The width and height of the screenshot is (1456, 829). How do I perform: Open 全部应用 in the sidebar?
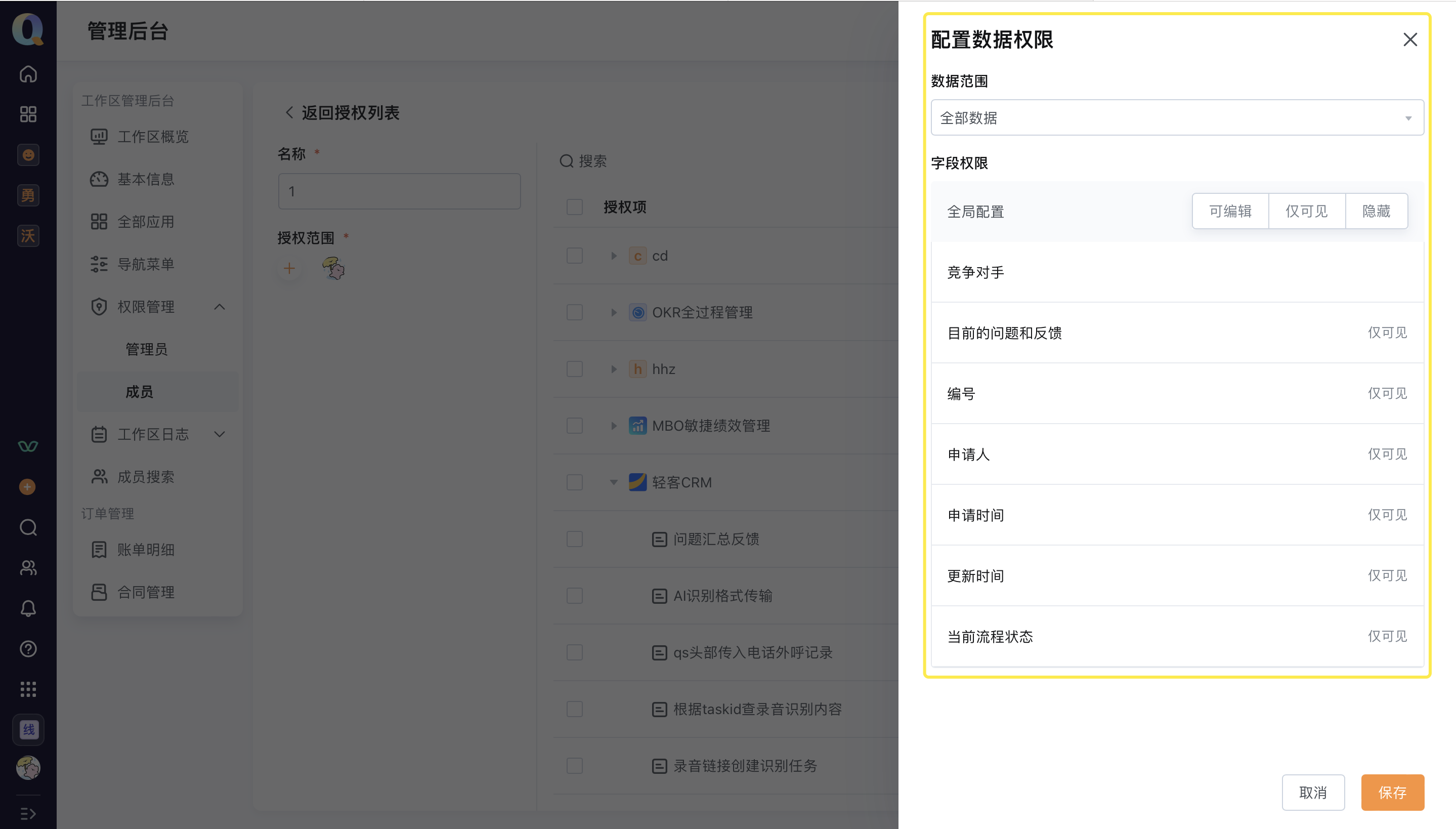[158, 222]
